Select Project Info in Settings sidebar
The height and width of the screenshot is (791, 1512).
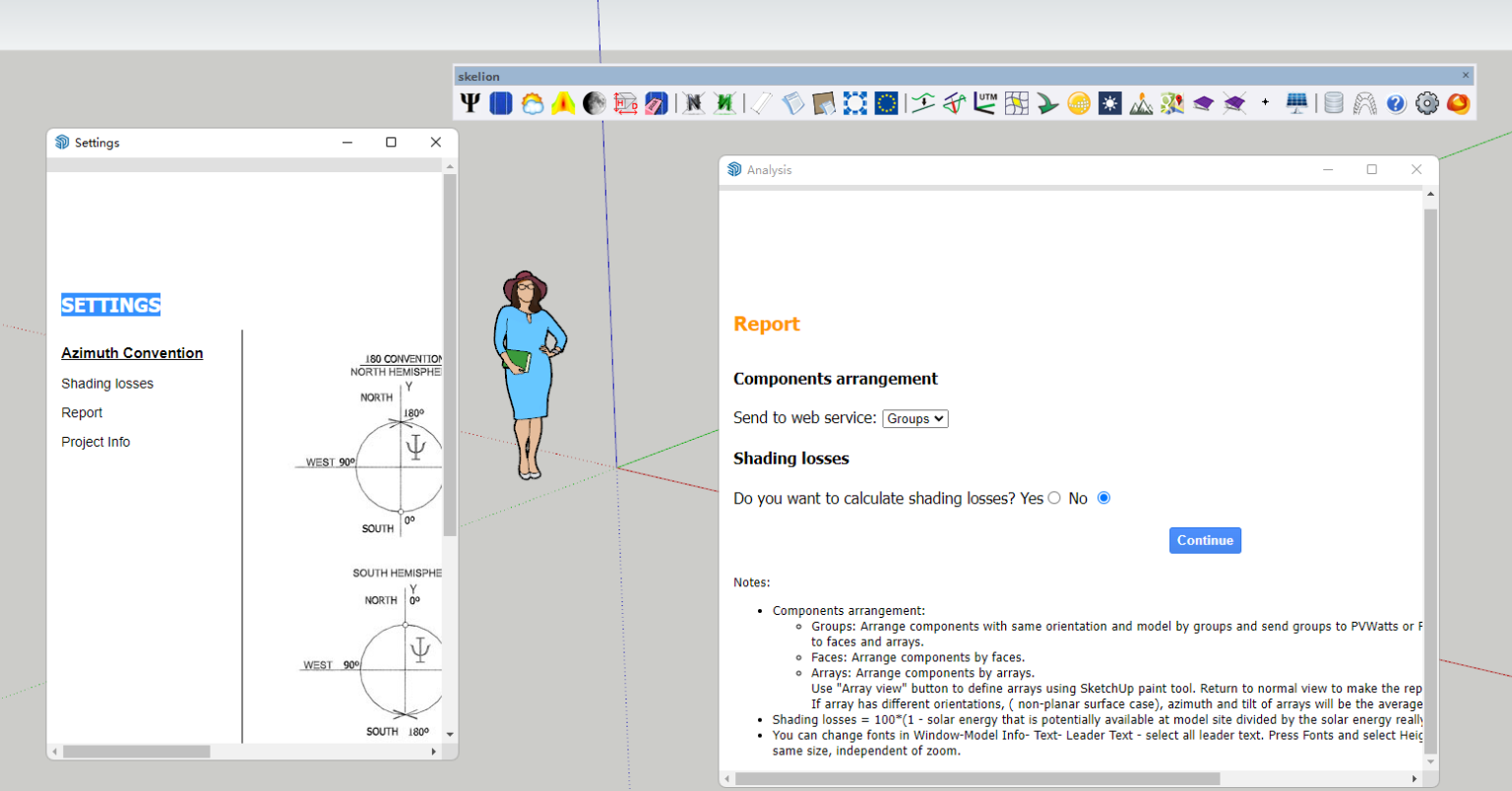click(x=95, y=442)
